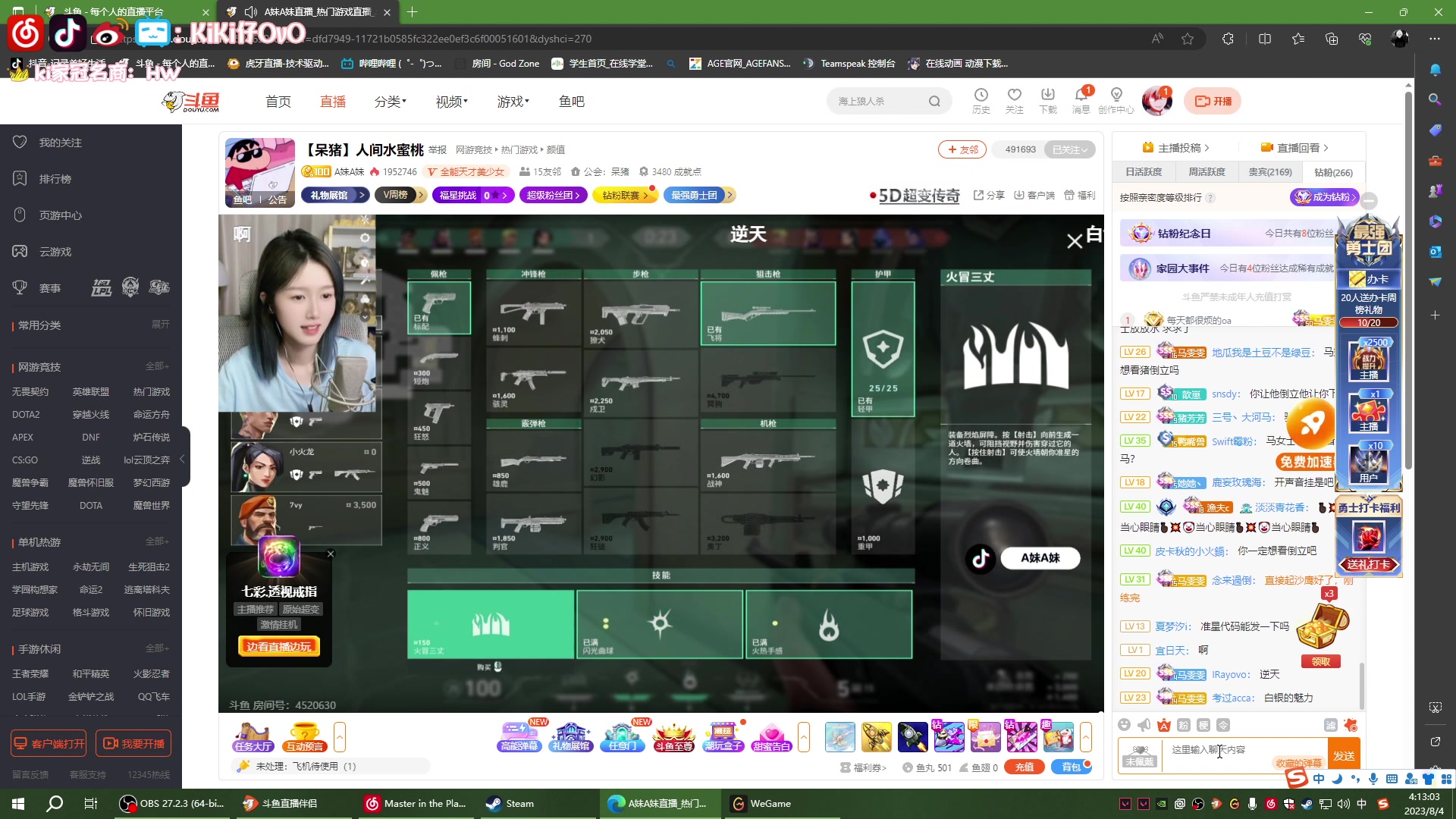The image size is (1456, 819).
Task: Collapse the left sidebar with the arrow handle
Action: pyautogui.click(x=183, y=458)
